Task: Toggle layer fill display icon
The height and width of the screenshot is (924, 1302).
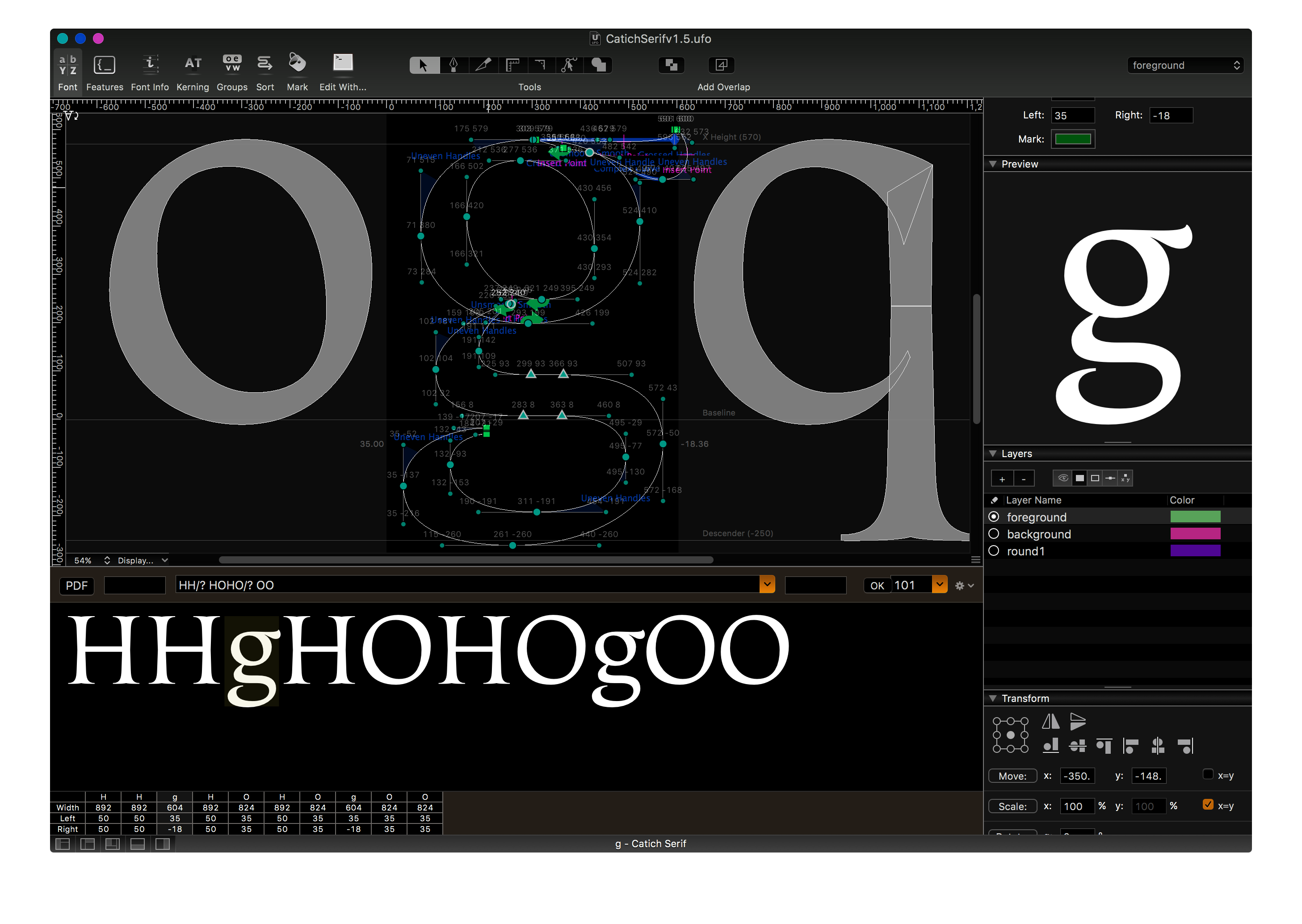Action: pos(1079,479)
